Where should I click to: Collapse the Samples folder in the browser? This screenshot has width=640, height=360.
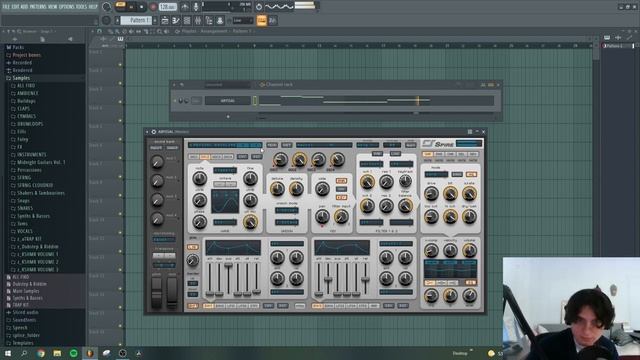click(x=20, y=78)
